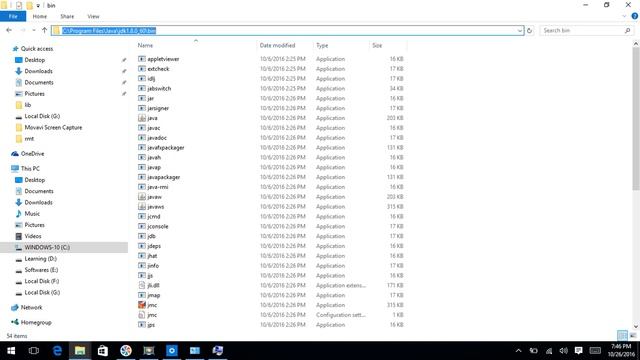Open the Help question mark icon
Screen dimensions: 640x360
click(x=635, y=16)
